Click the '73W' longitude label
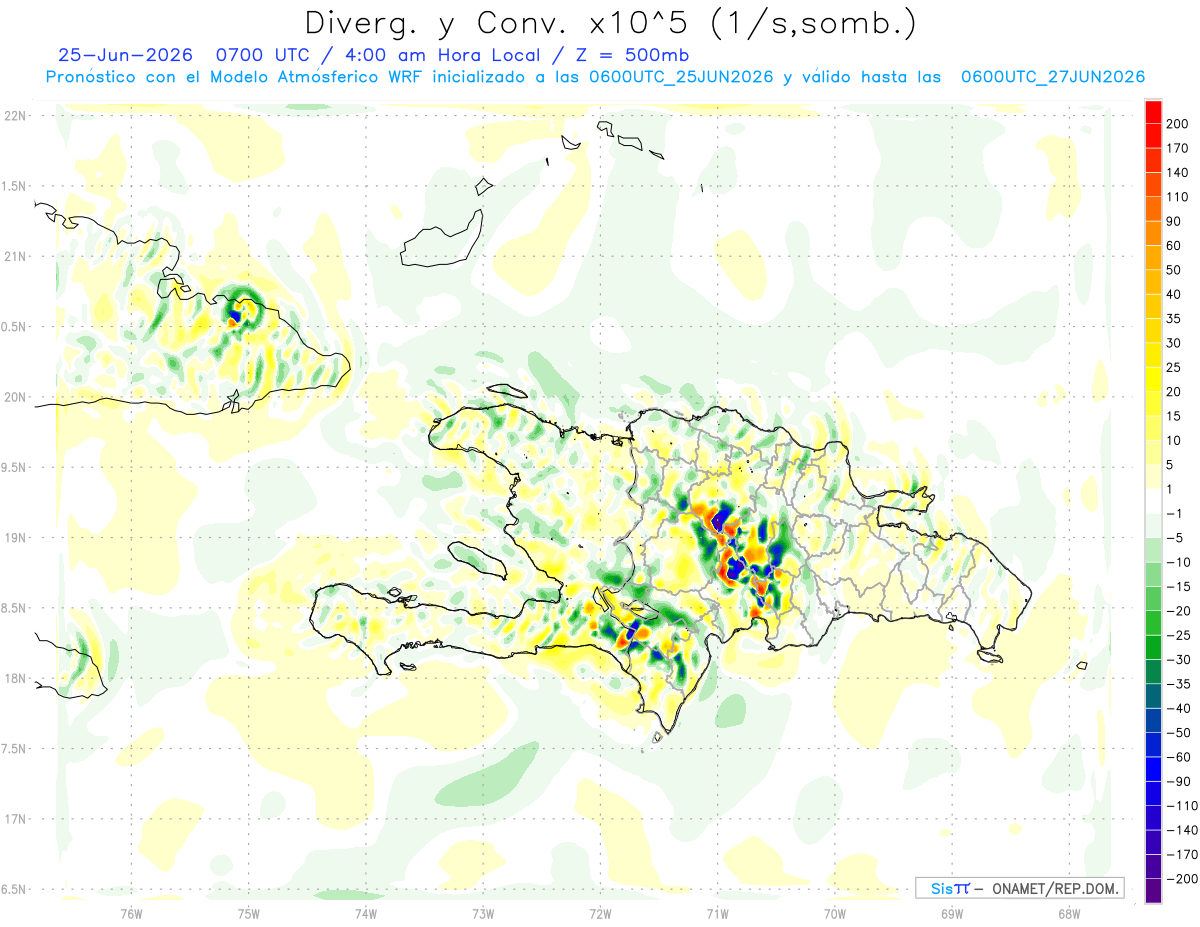 (x=483, y=913)
